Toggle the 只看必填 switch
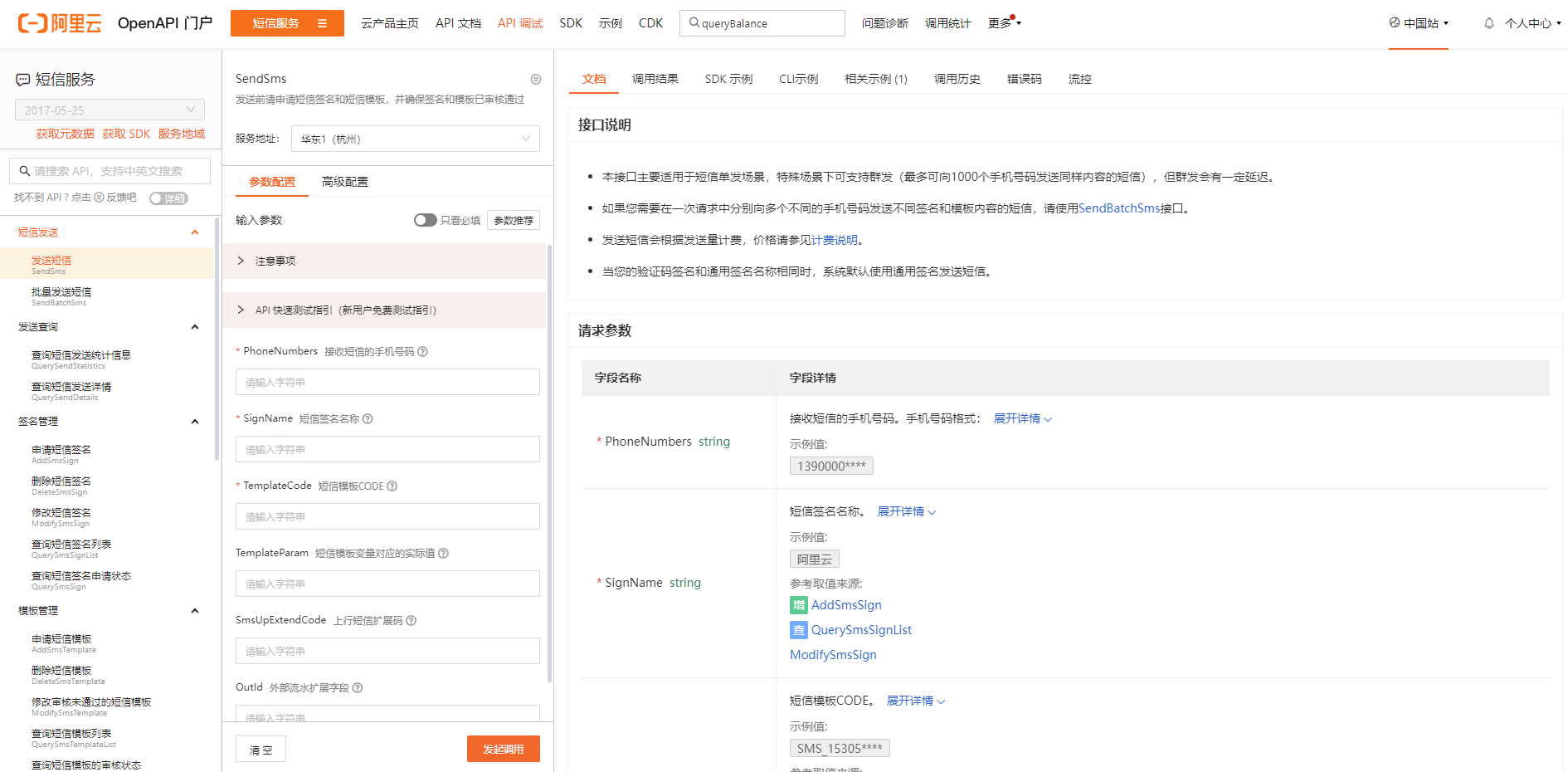 (x=426, y=220)
